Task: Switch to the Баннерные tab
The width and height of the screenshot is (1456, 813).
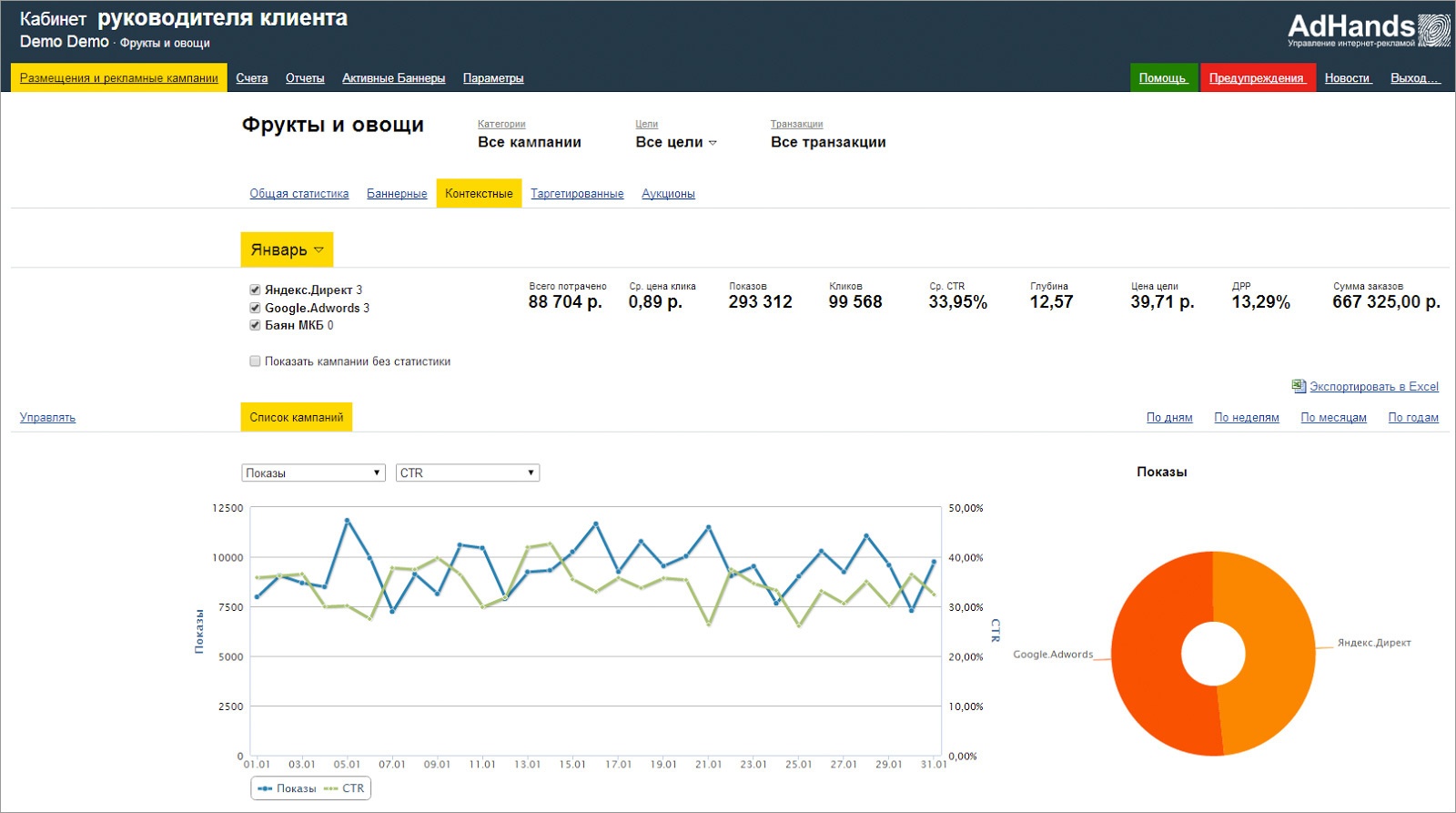Action: click(x=397, y=194)
